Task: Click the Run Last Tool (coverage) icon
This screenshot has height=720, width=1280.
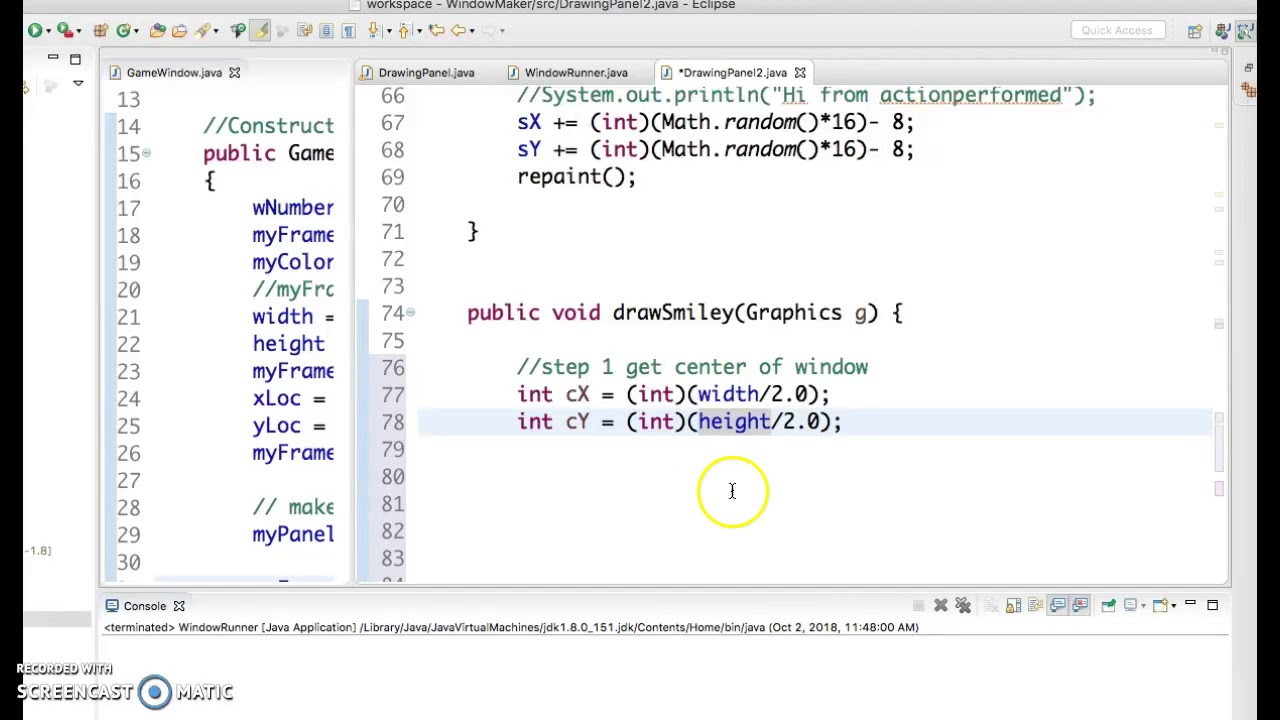Action: click(x=65, y=30)
